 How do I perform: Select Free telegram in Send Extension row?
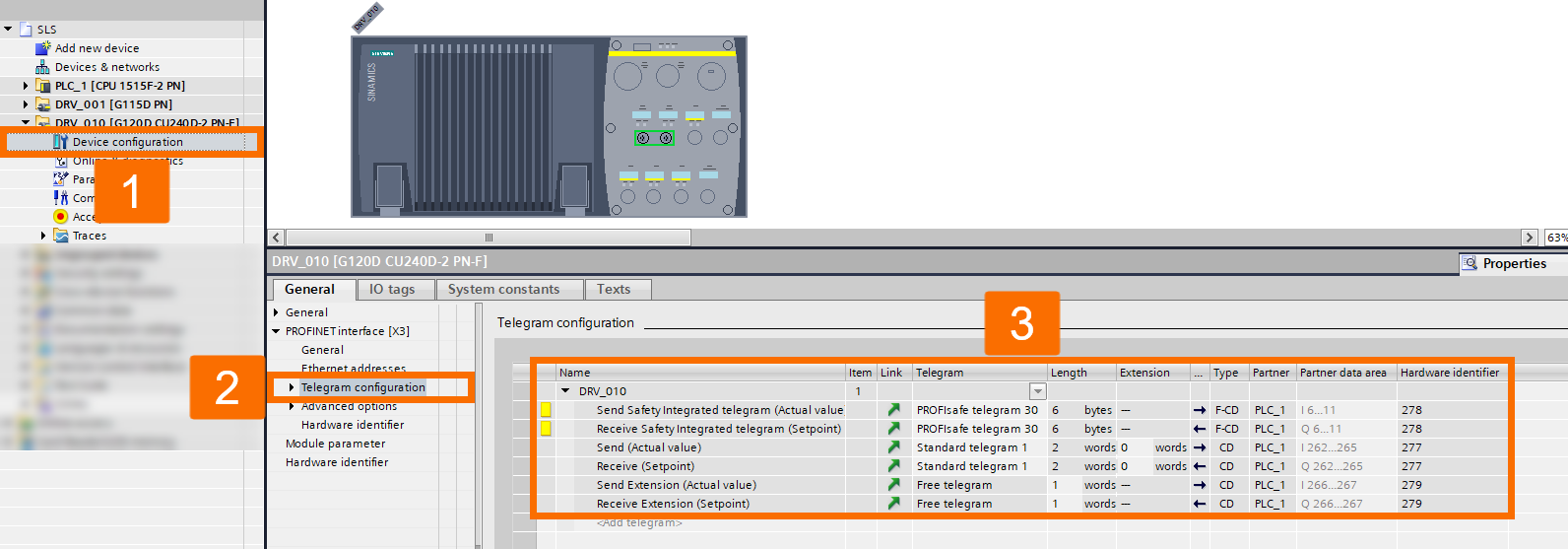[x=954, y=485]
